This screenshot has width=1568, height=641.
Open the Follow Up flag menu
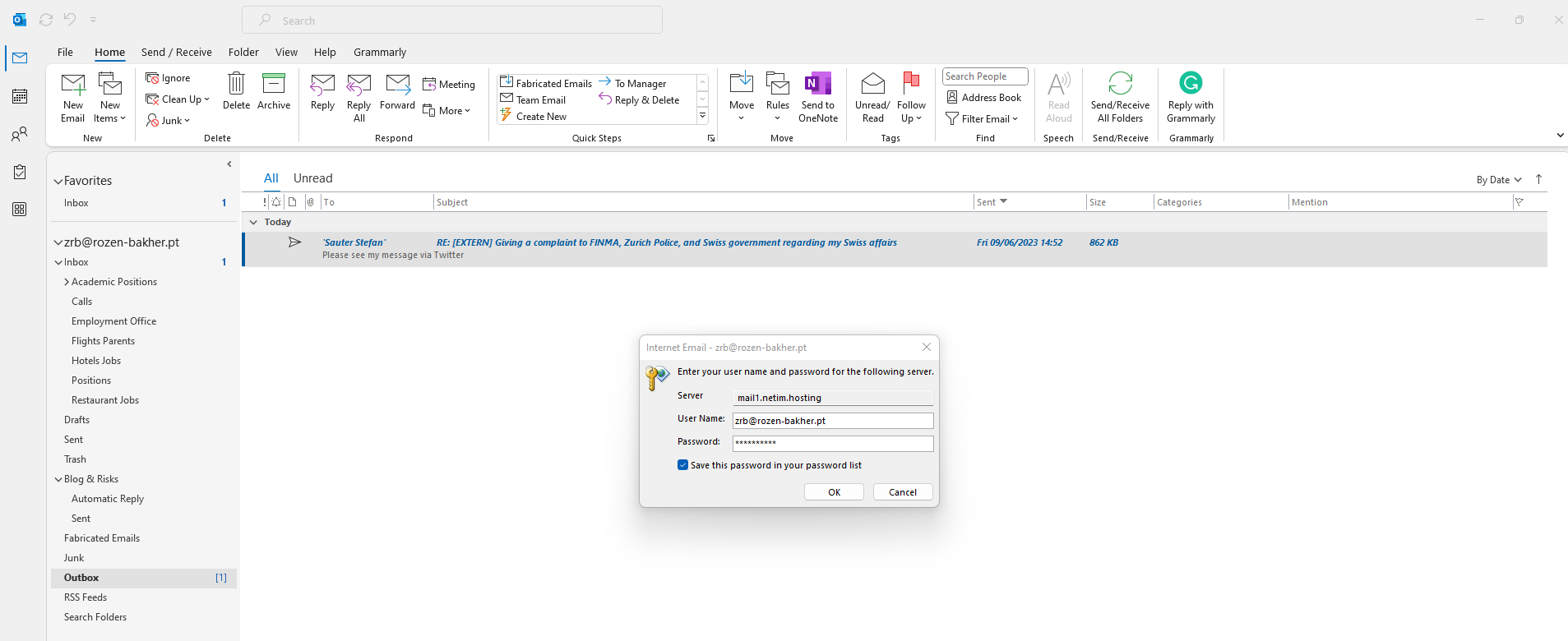tap(911, 97)
